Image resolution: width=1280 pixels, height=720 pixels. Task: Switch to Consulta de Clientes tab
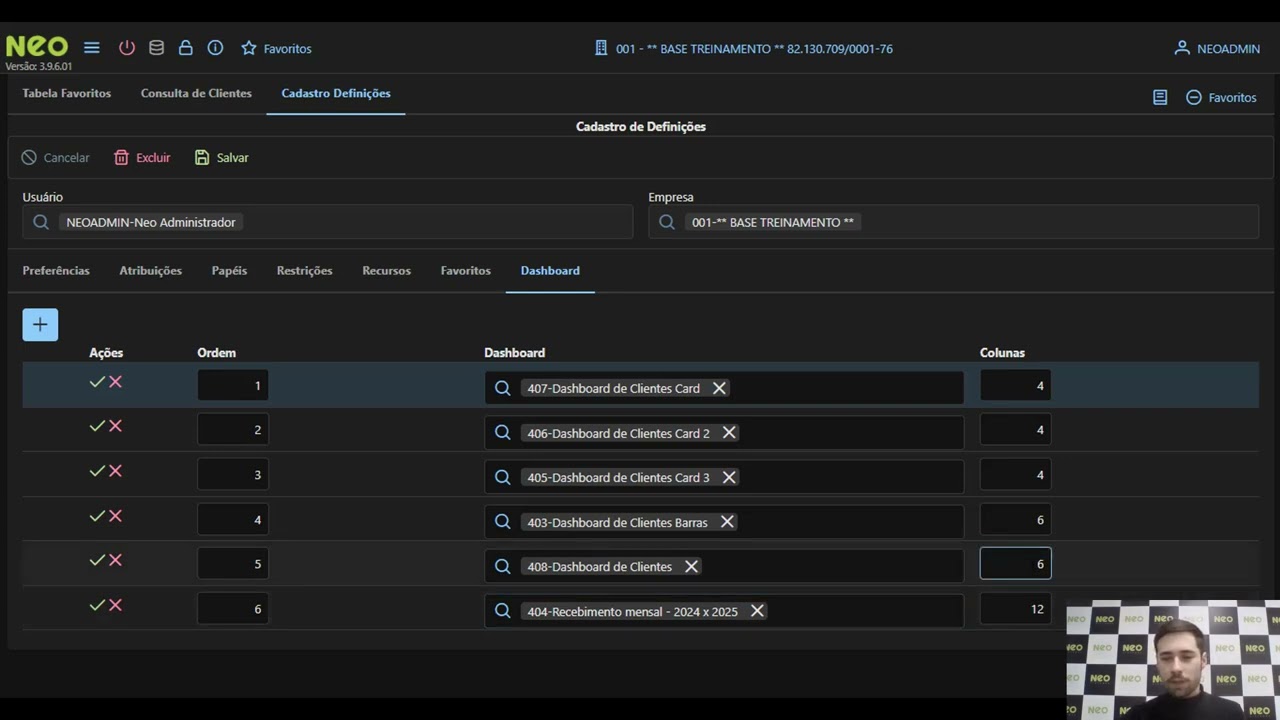(196, 93)
